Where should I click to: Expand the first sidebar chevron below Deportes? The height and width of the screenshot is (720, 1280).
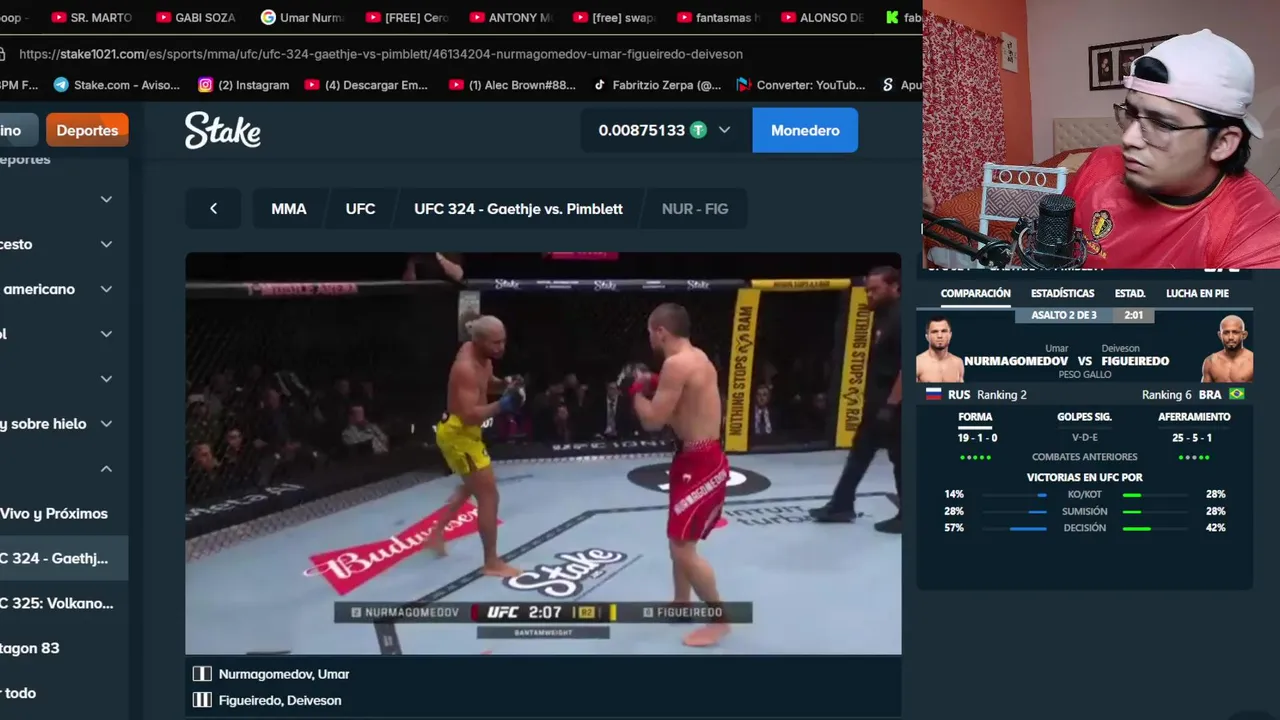coord(106,199)
